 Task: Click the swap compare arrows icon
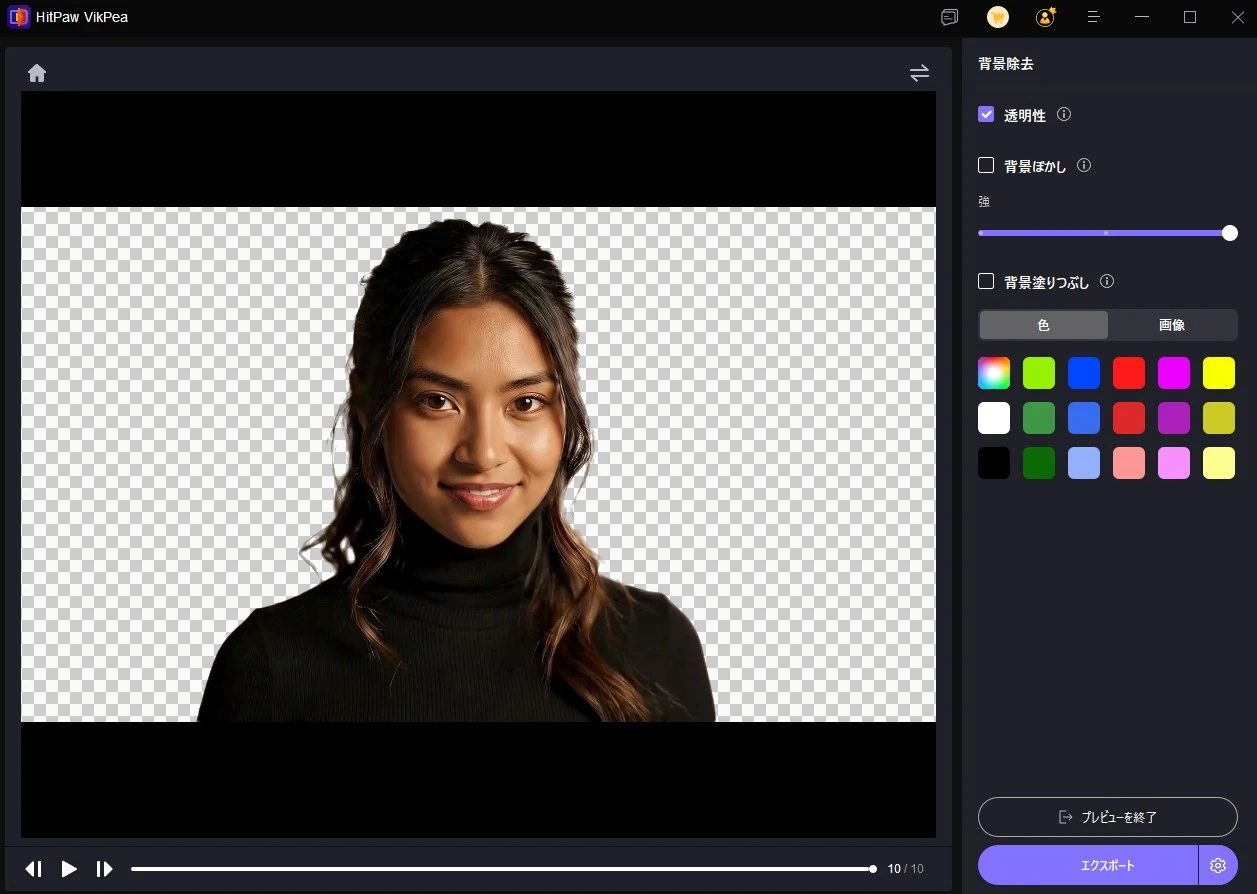tap(919, 73)
